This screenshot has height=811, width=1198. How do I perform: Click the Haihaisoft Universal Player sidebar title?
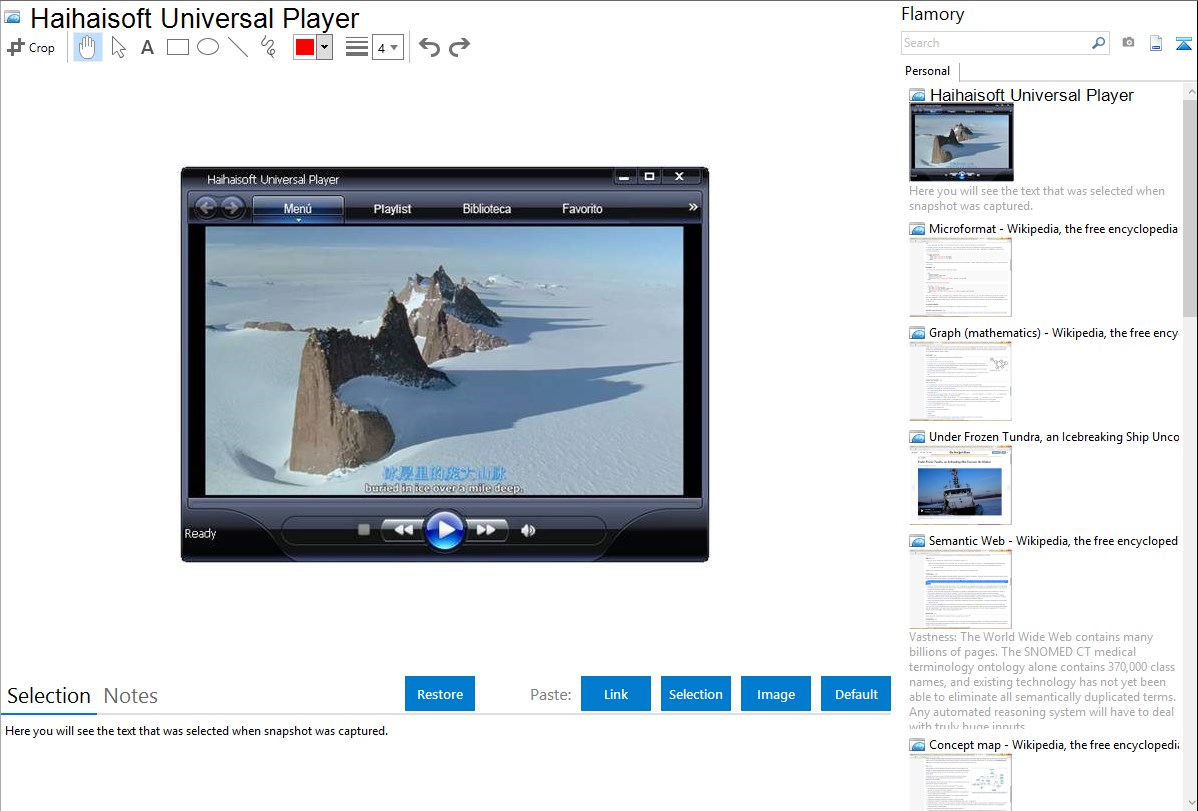(1031, 96)
